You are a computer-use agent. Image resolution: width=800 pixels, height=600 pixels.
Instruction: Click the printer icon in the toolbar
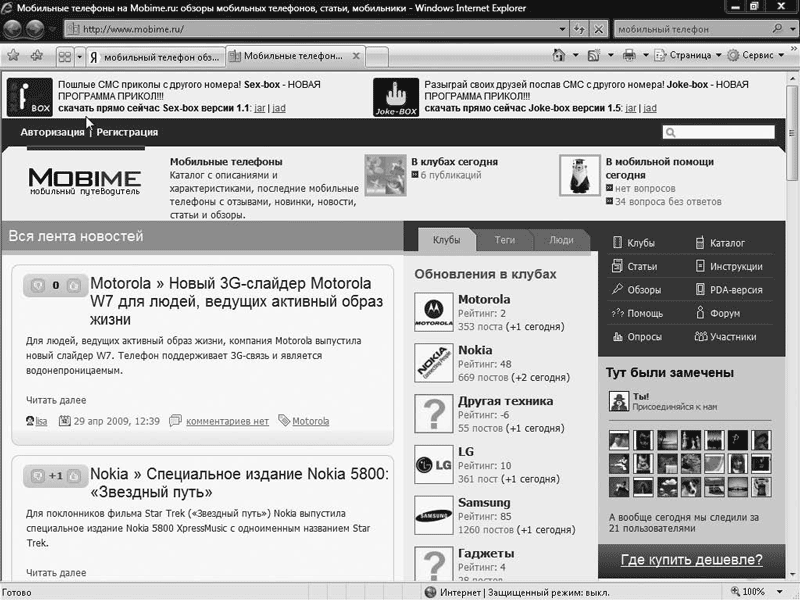click(628, 55)
